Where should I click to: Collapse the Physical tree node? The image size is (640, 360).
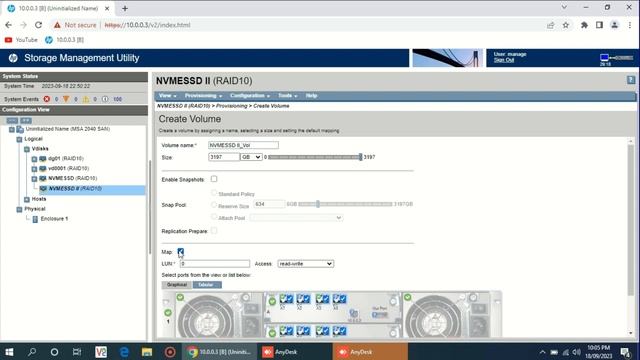[x=19, y=209]
